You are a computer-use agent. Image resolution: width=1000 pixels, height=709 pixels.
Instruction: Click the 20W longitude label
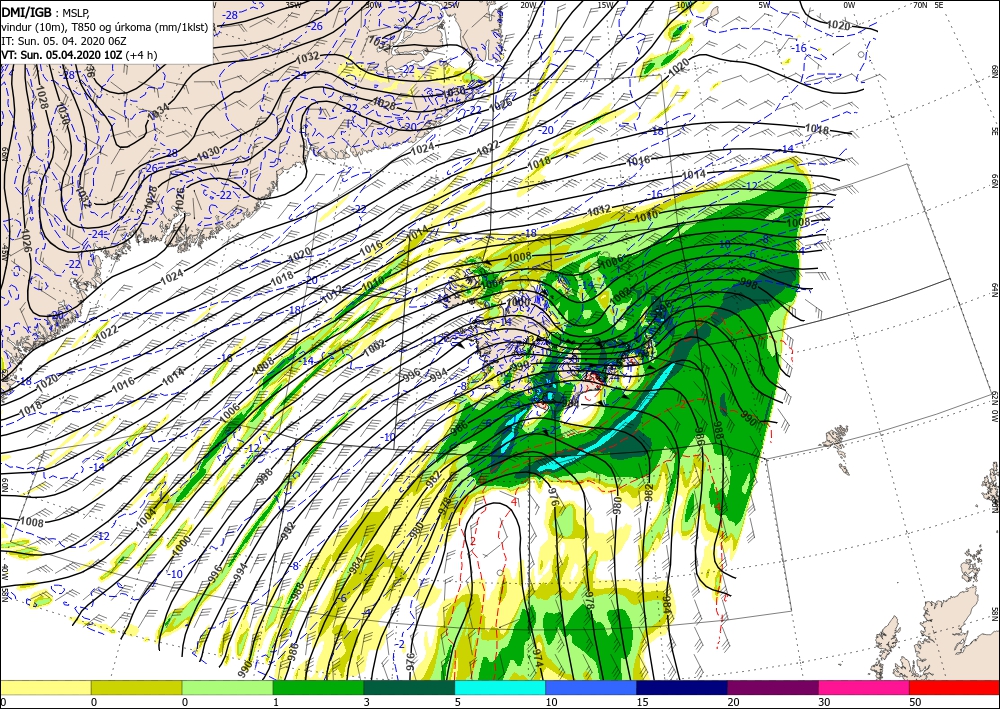[528, 4]
